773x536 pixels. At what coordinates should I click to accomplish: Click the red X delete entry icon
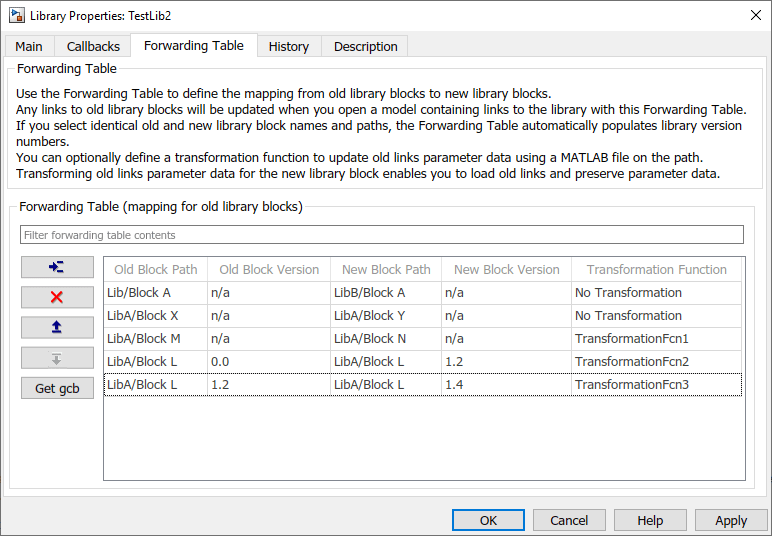(57, 297)
